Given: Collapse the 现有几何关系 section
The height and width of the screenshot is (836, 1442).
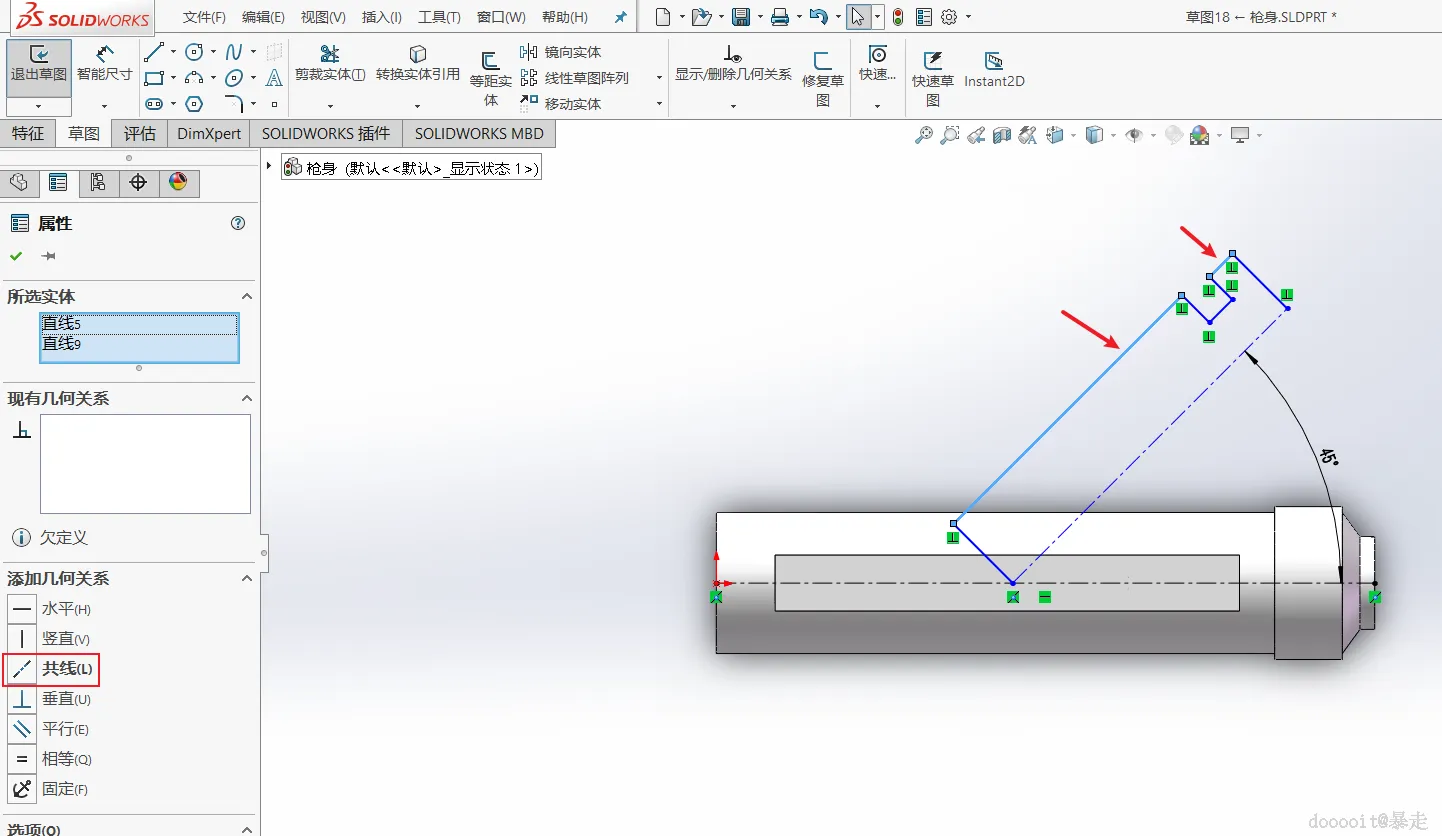Looking at the screenshot, I should 246,399.
